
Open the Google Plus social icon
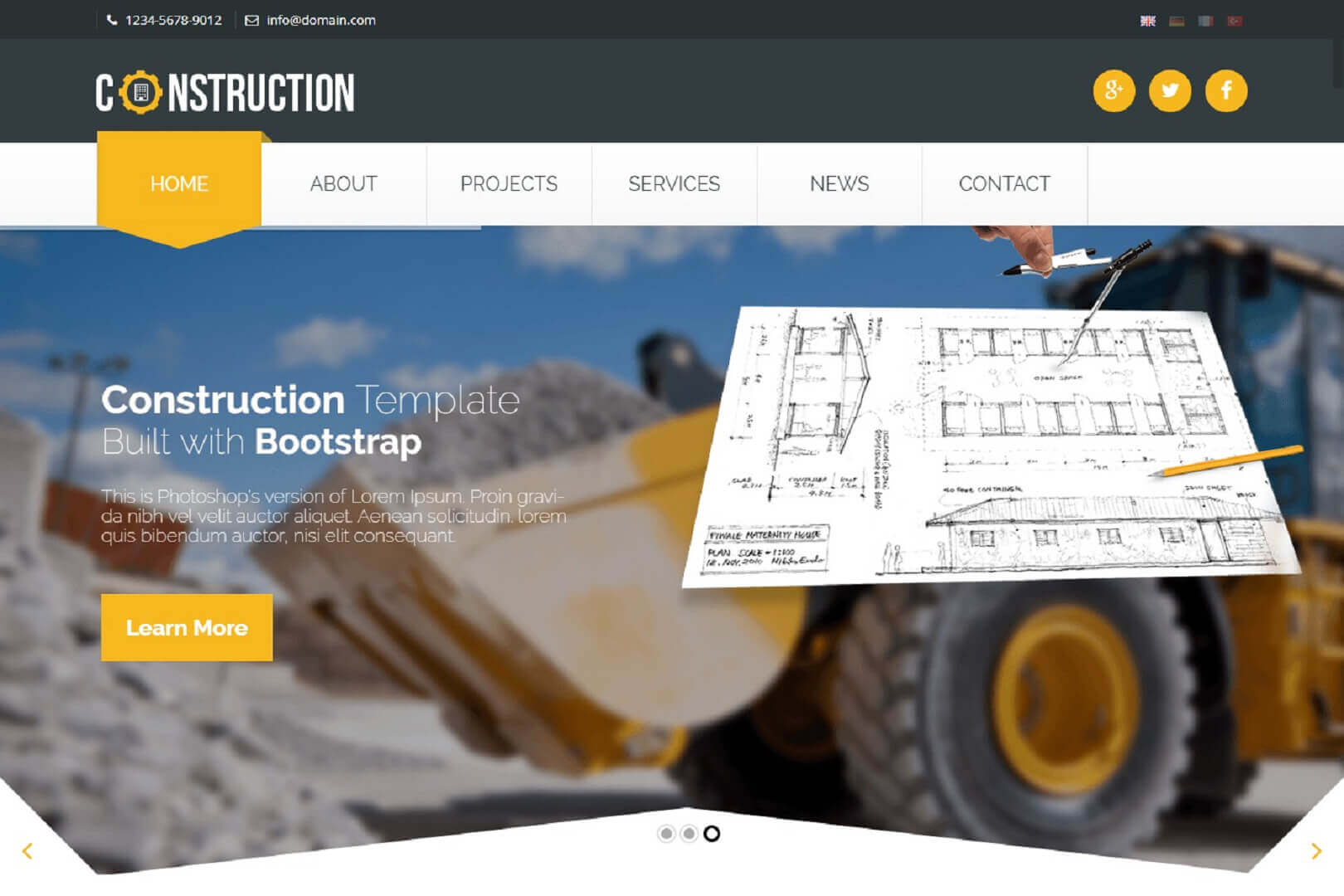[1114, 90]
